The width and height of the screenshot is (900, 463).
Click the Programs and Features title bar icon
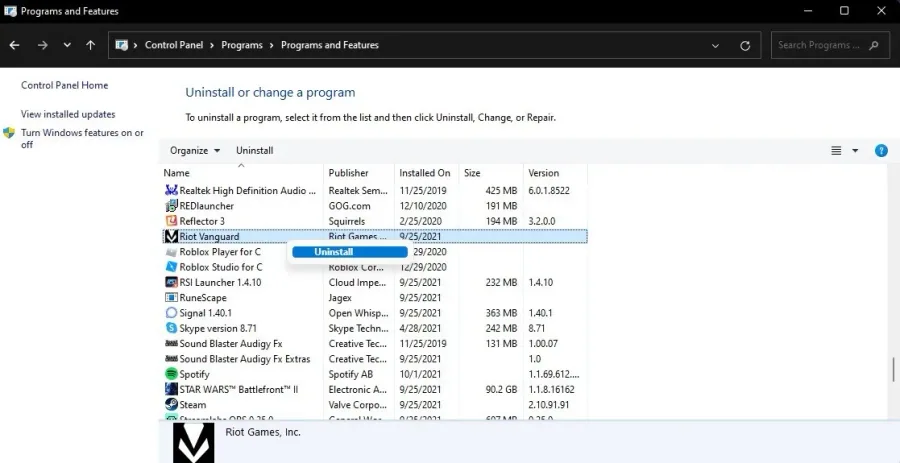click(10, 11)
